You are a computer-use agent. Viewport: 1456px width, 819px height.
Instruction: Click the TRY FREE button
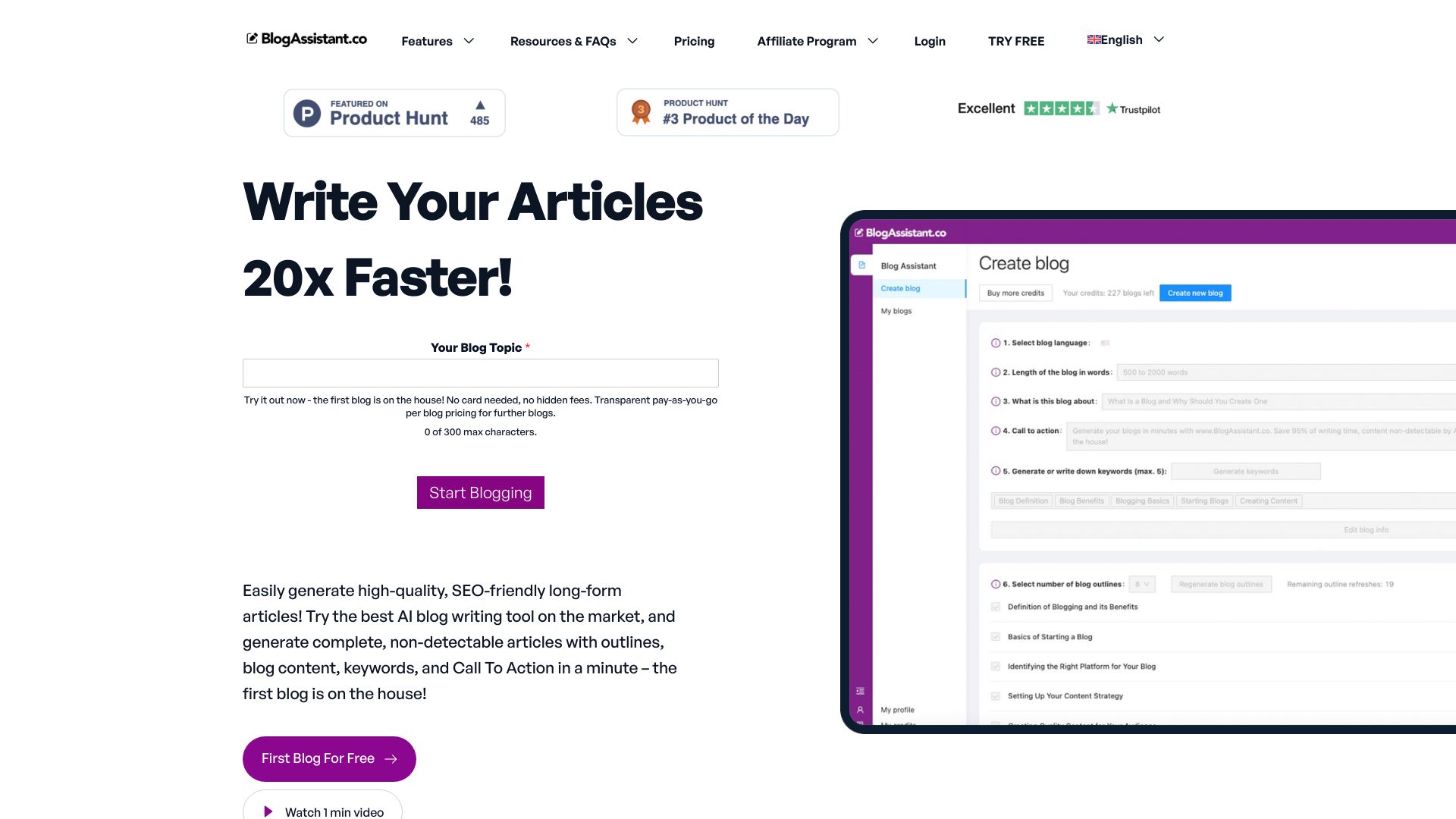1016,41
